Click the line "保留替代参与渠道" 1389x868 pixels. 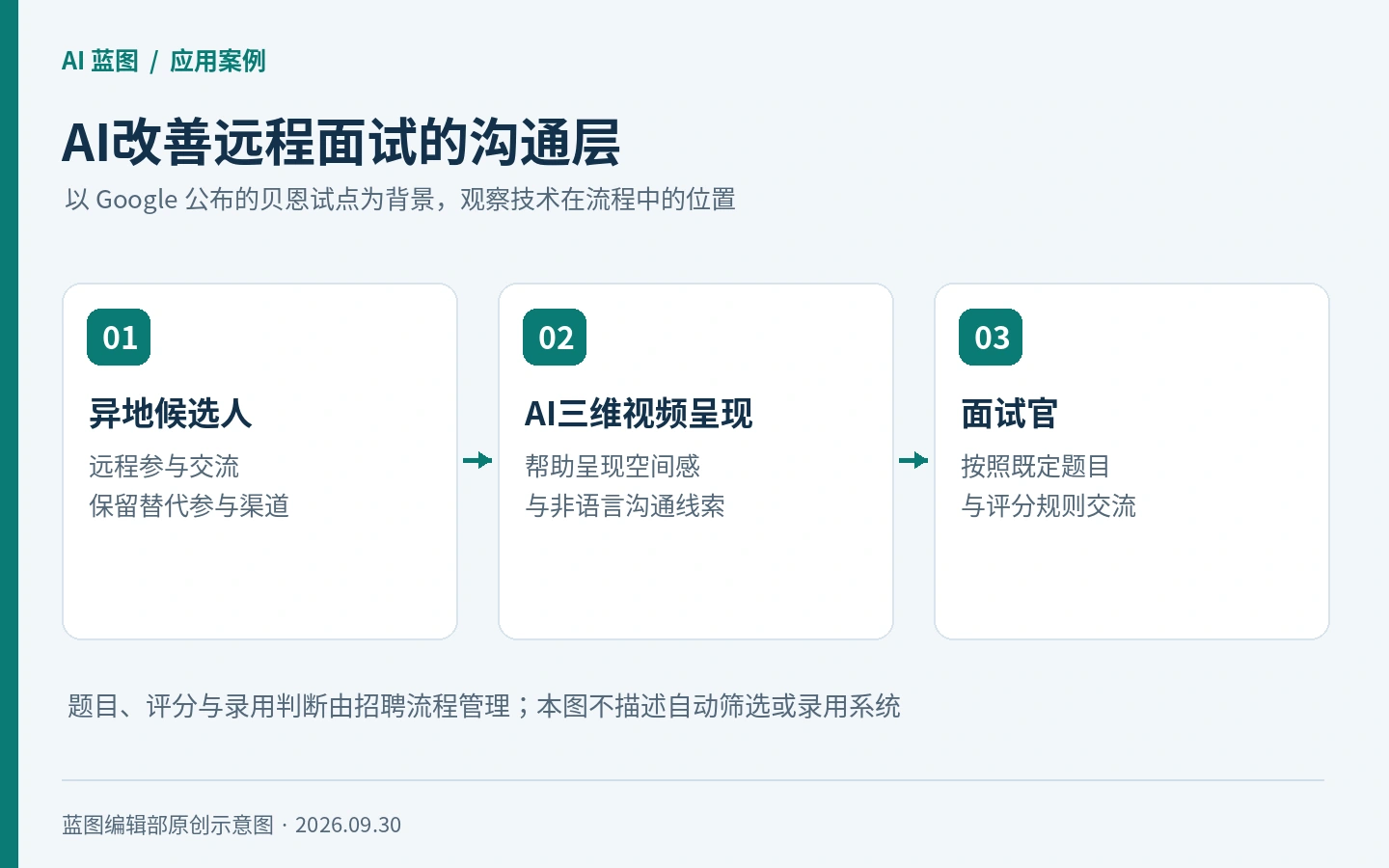click(189, 506)
